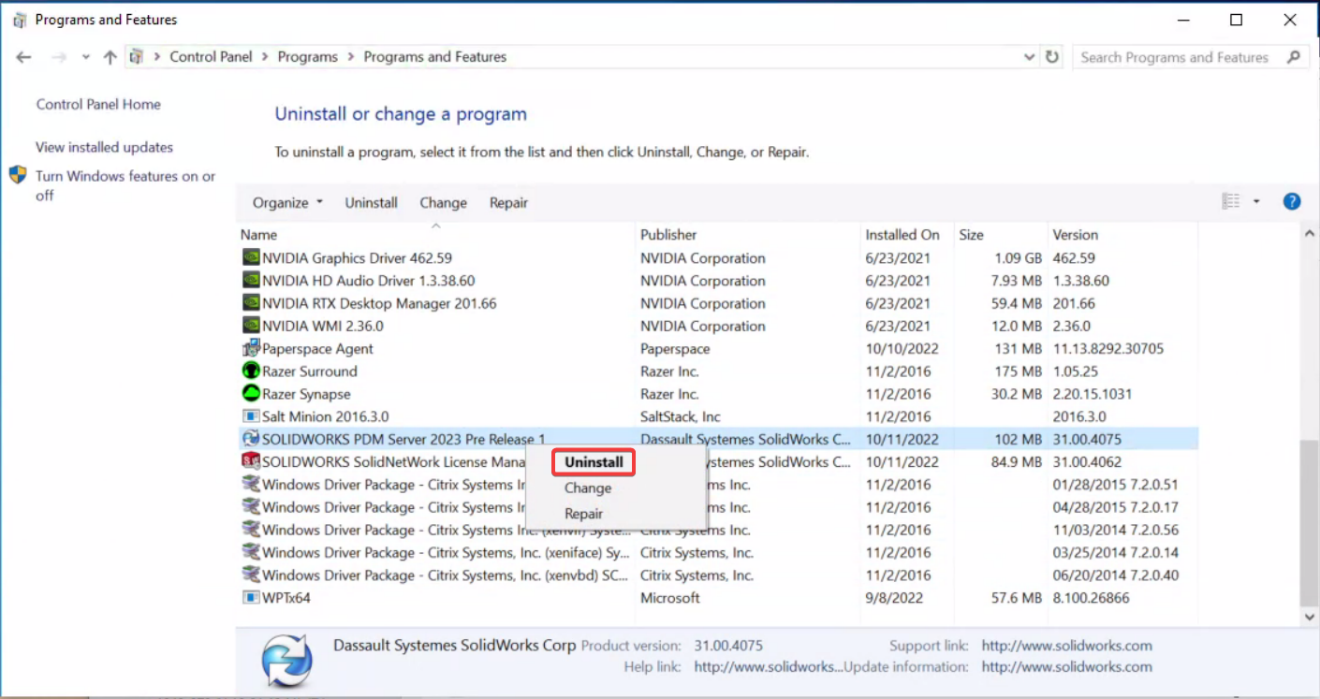Click the NVIDIA Graphics Driver 462.59 icon

click(x=251, y=258)
